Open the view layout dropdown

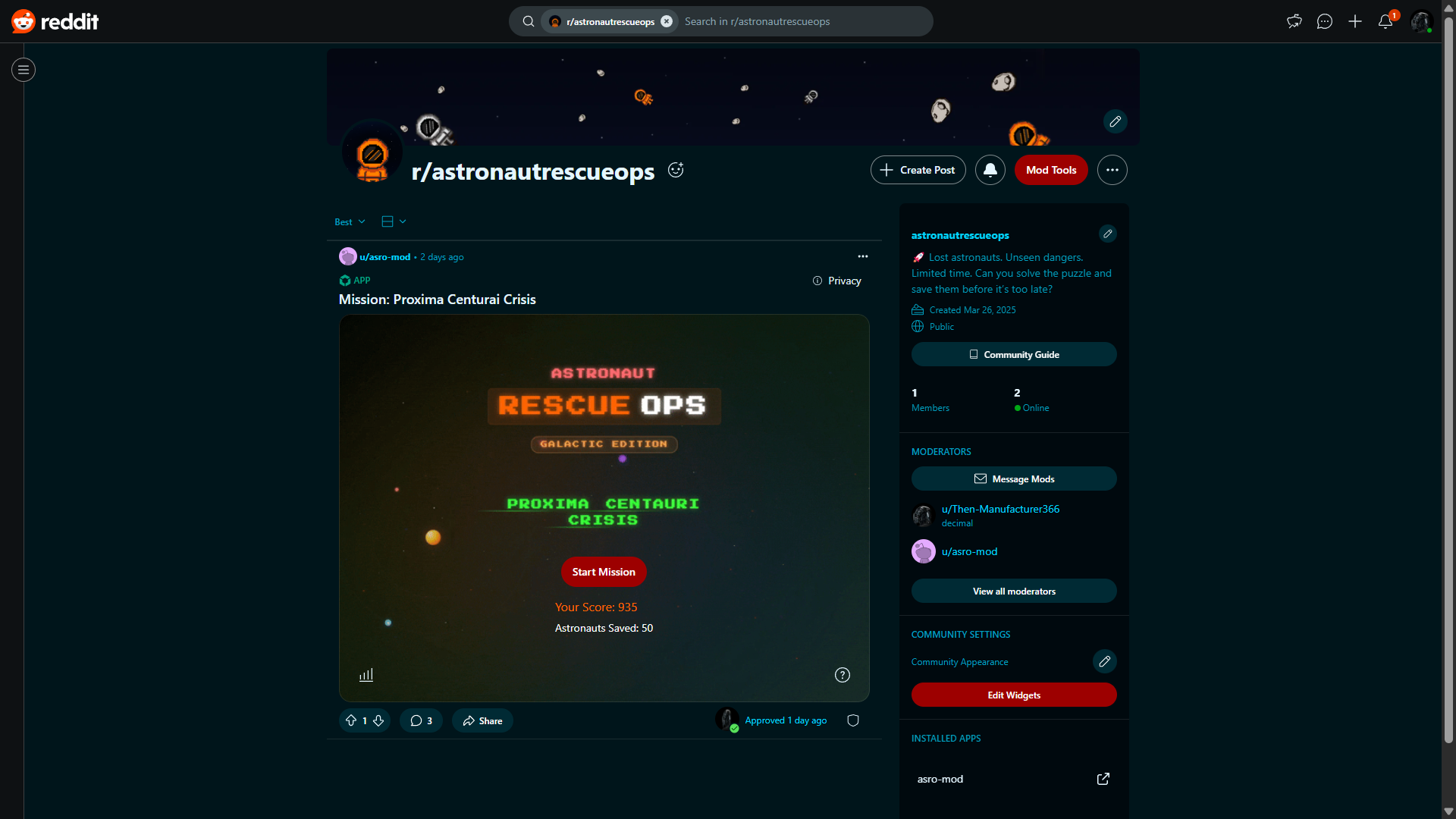click(x=394, y=221)
